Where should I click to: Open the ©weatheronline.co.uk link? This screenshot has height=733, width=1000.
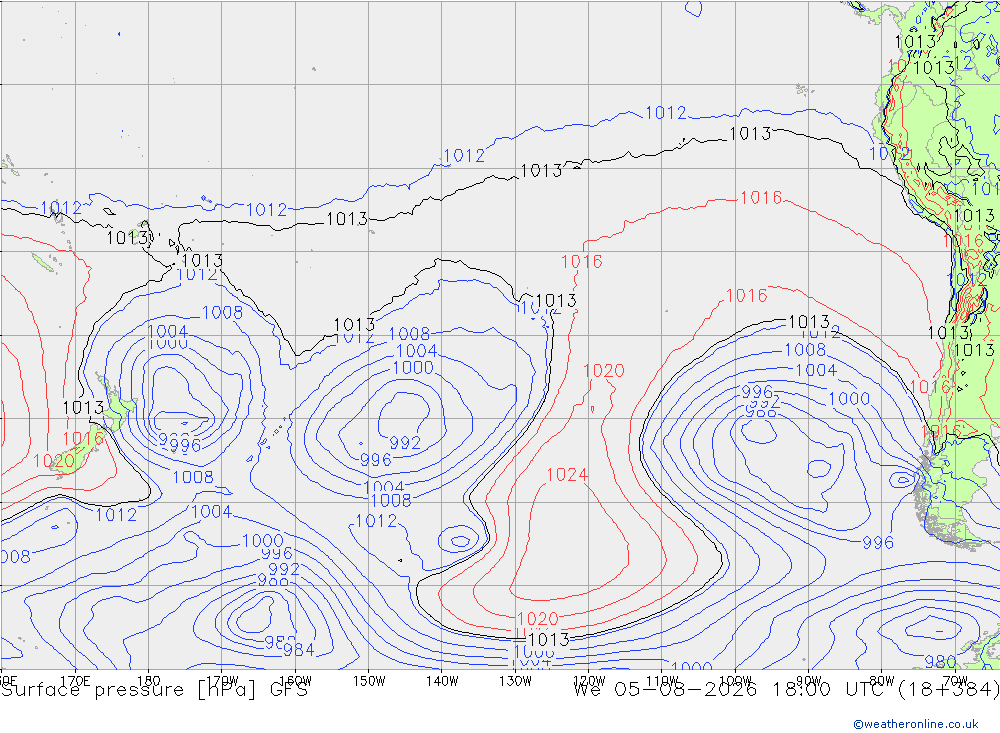coord(916,724)
